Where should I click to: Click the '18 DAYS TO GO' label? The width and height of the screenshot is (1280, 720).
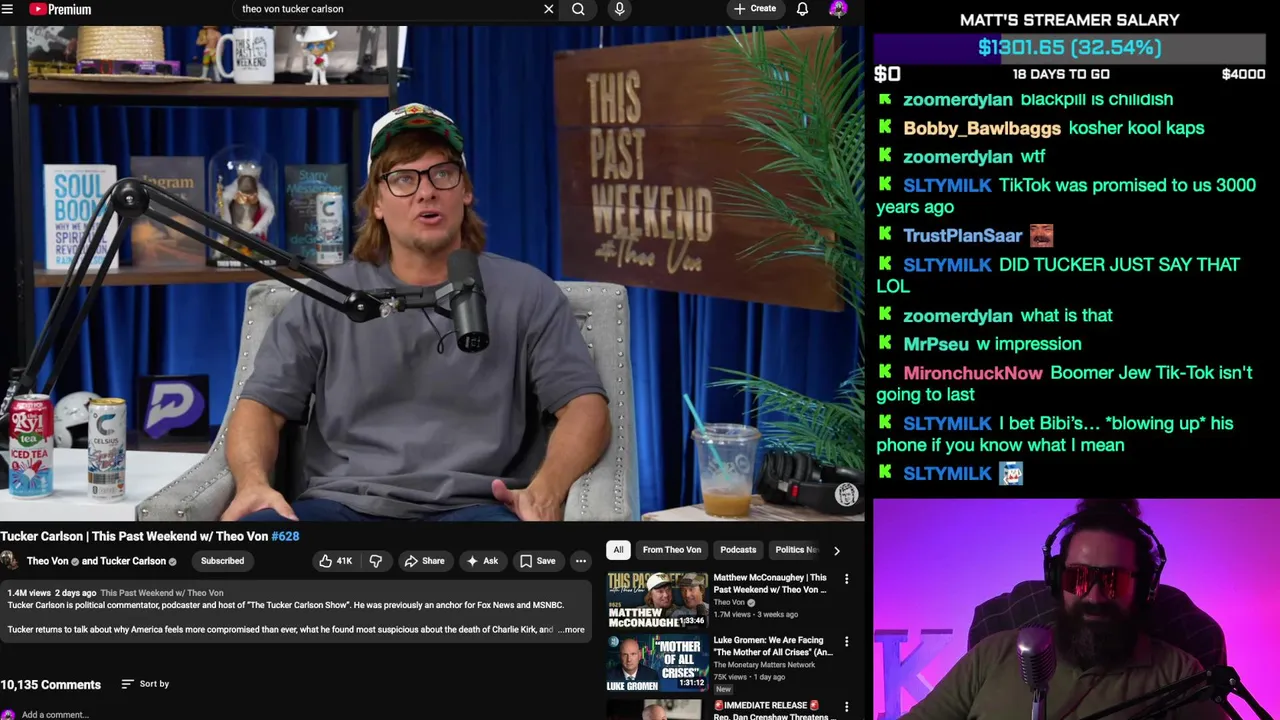click(x=1061, y=74)
